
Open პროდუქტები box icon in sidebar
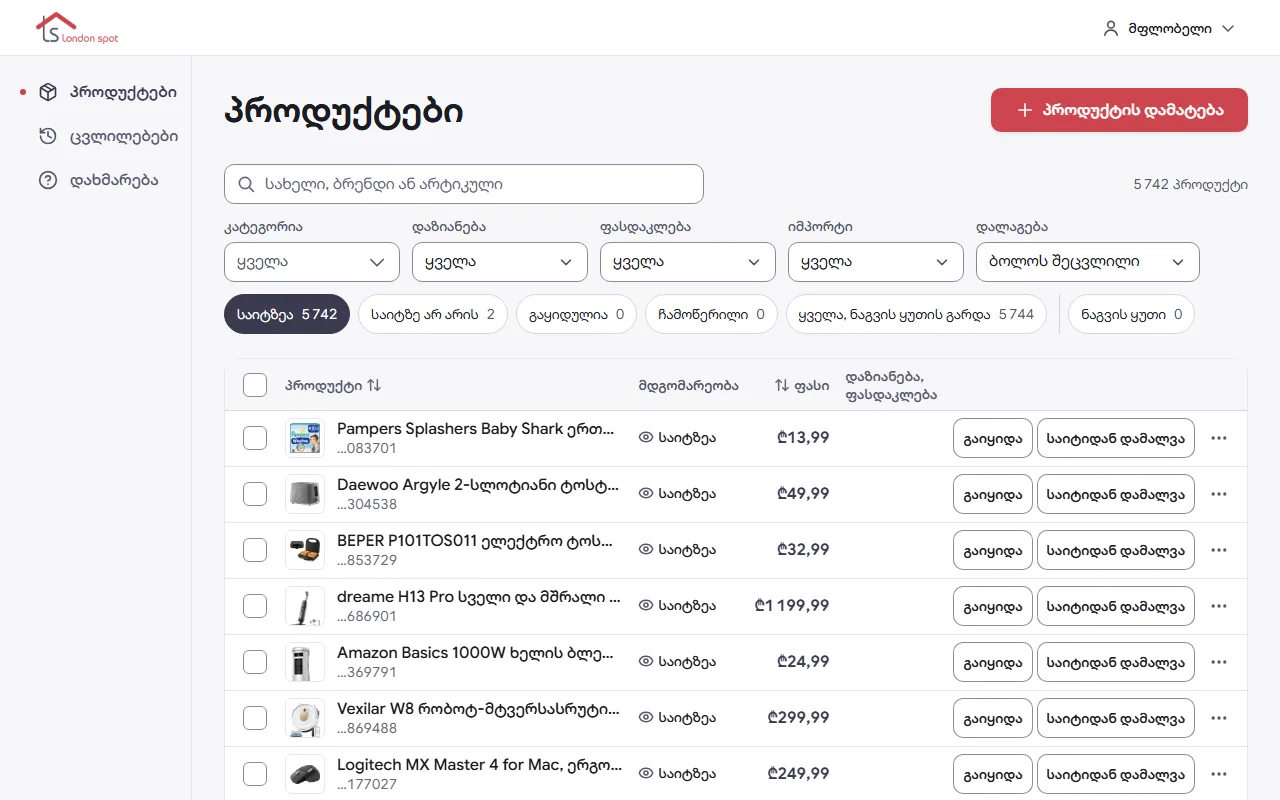[48, 92]
